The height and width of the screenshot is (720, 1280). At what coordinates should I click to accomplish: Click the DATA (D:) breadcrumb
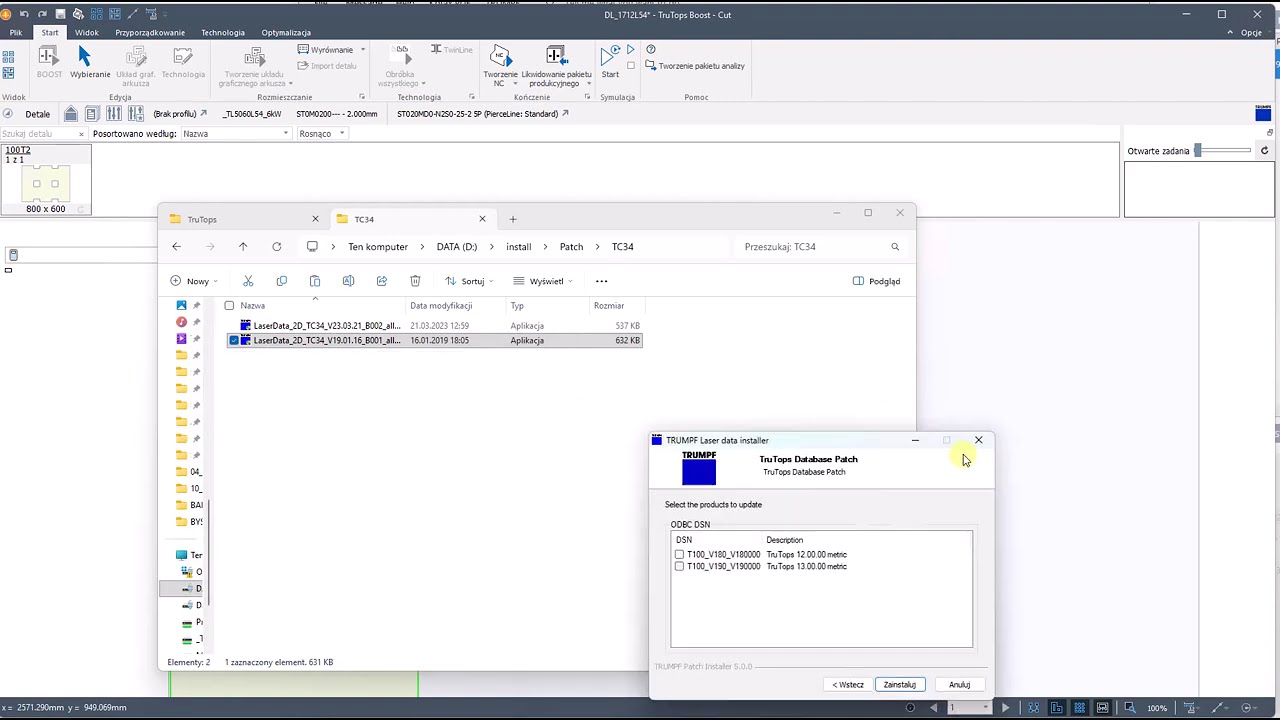[x=457, y=246]
